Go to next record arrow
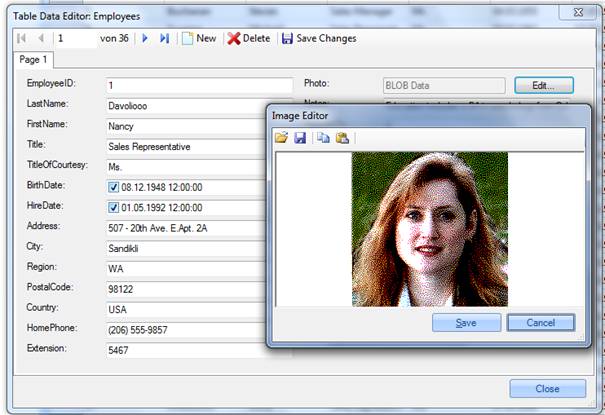605x415 pixels. tap(145, 38)
